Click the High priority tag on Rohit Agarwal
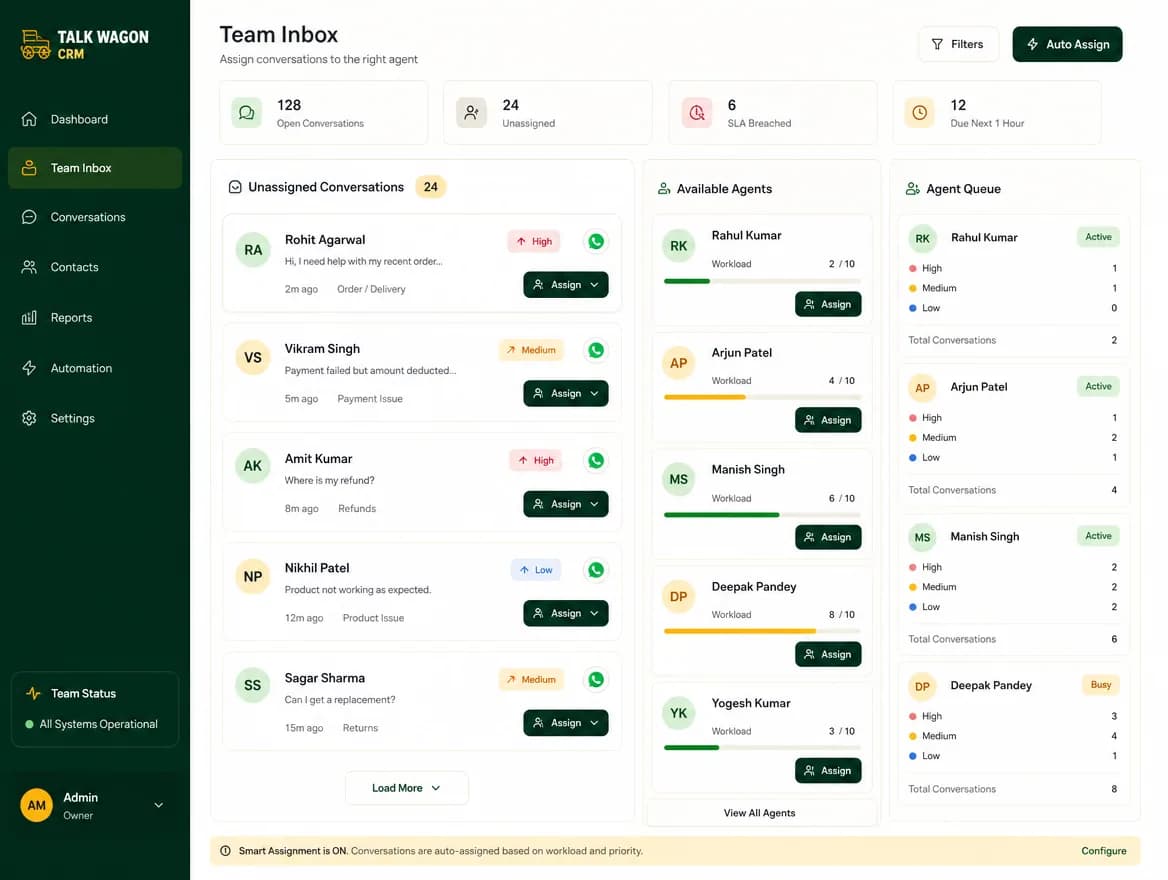This screenshot has height=880, width=1168. click(x=534, y=241)
